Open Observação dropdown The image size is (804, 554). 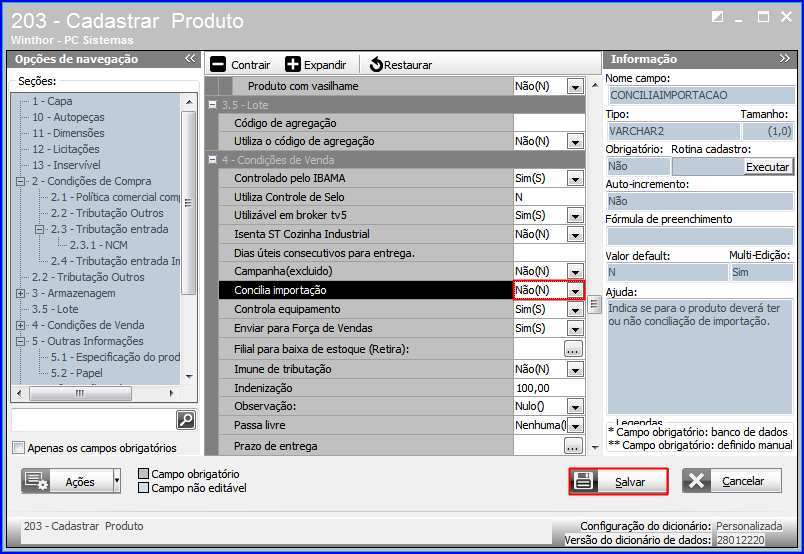575,407
